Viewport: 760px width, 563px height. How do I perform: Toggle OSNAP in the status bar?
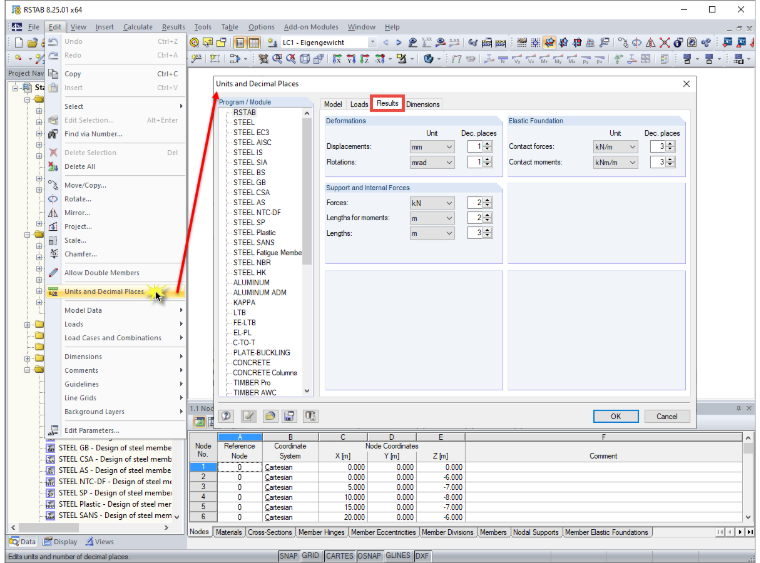[x=369, y=556]
